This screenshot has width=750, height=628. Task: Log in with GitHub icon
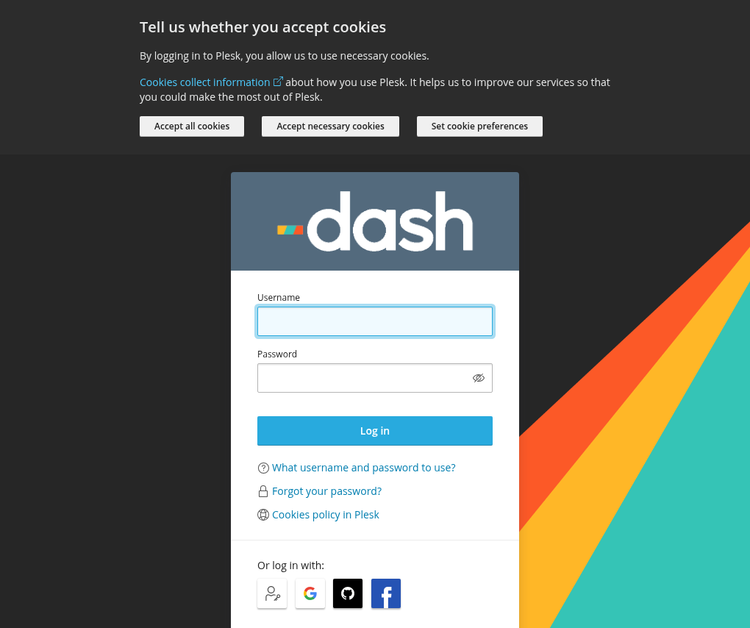tap(348, 594)
